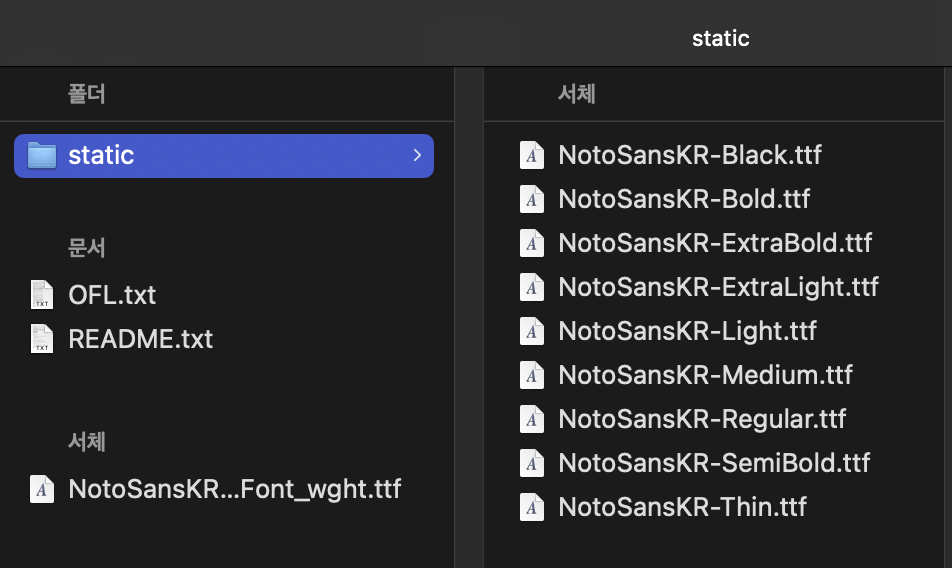
Task: Click the blue static folder icon
Action: [42, 155]
